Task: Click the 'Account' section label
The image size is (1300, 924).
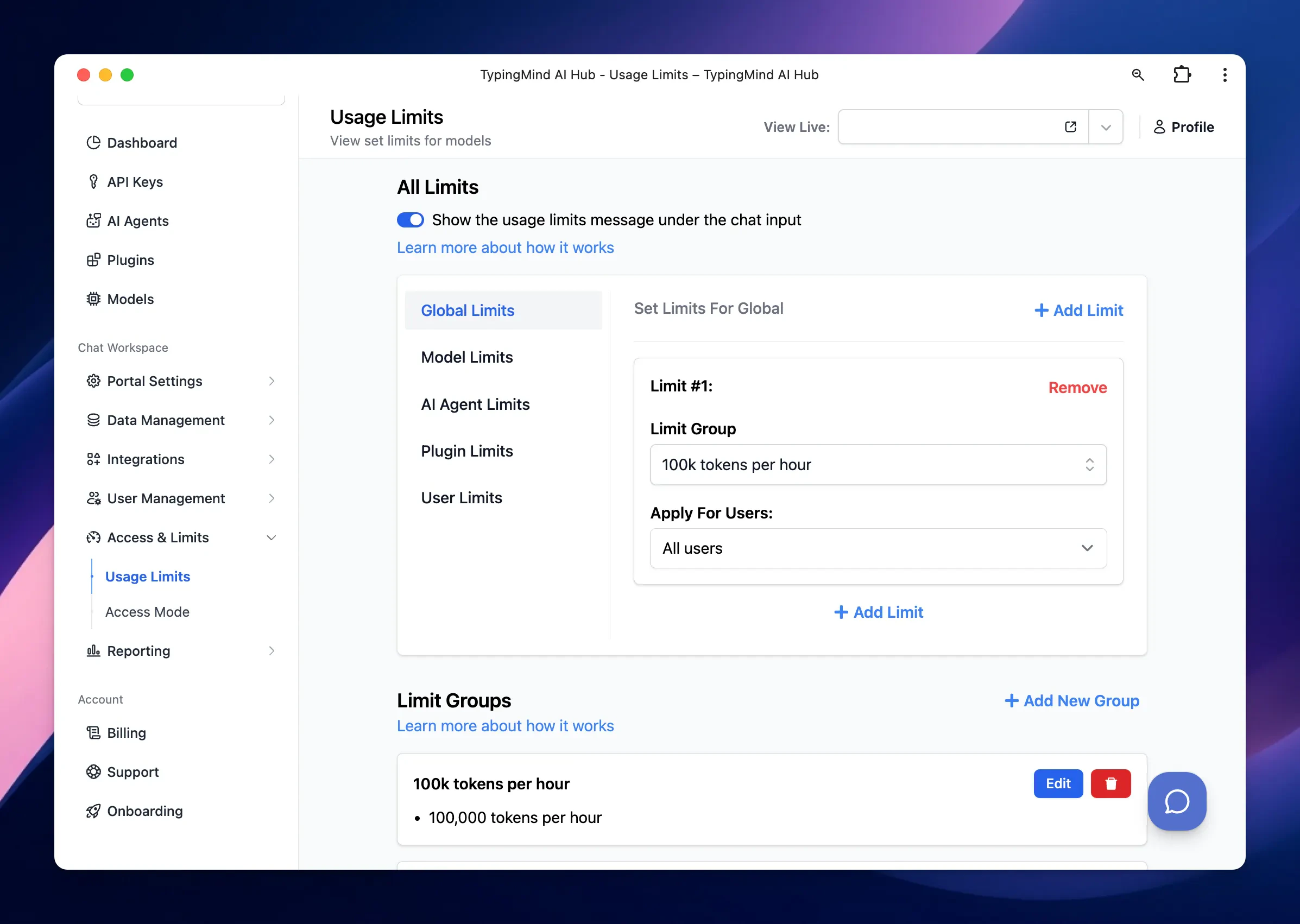Action: [100, 700]
